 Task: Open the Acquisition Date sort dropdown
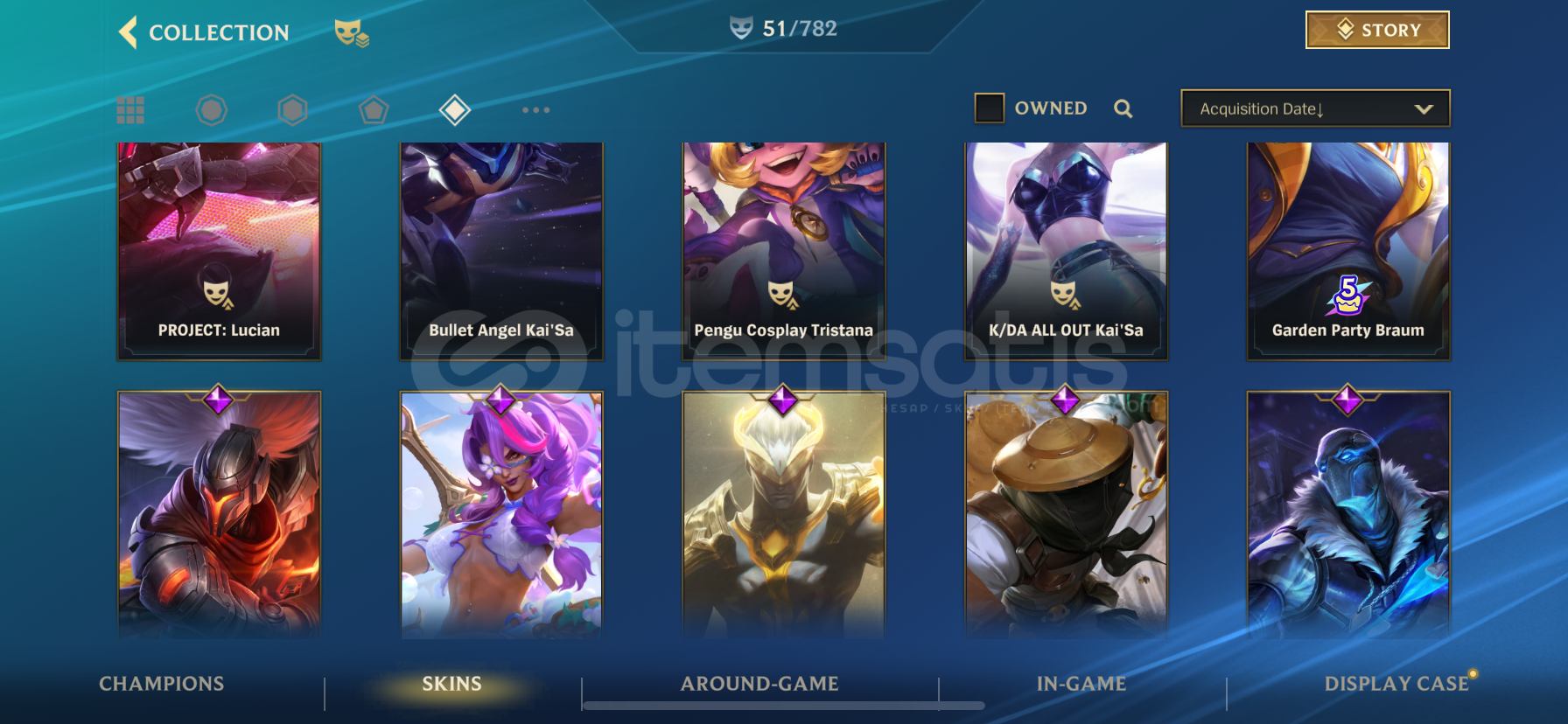pyautogui.click(x=1315, y=108)
